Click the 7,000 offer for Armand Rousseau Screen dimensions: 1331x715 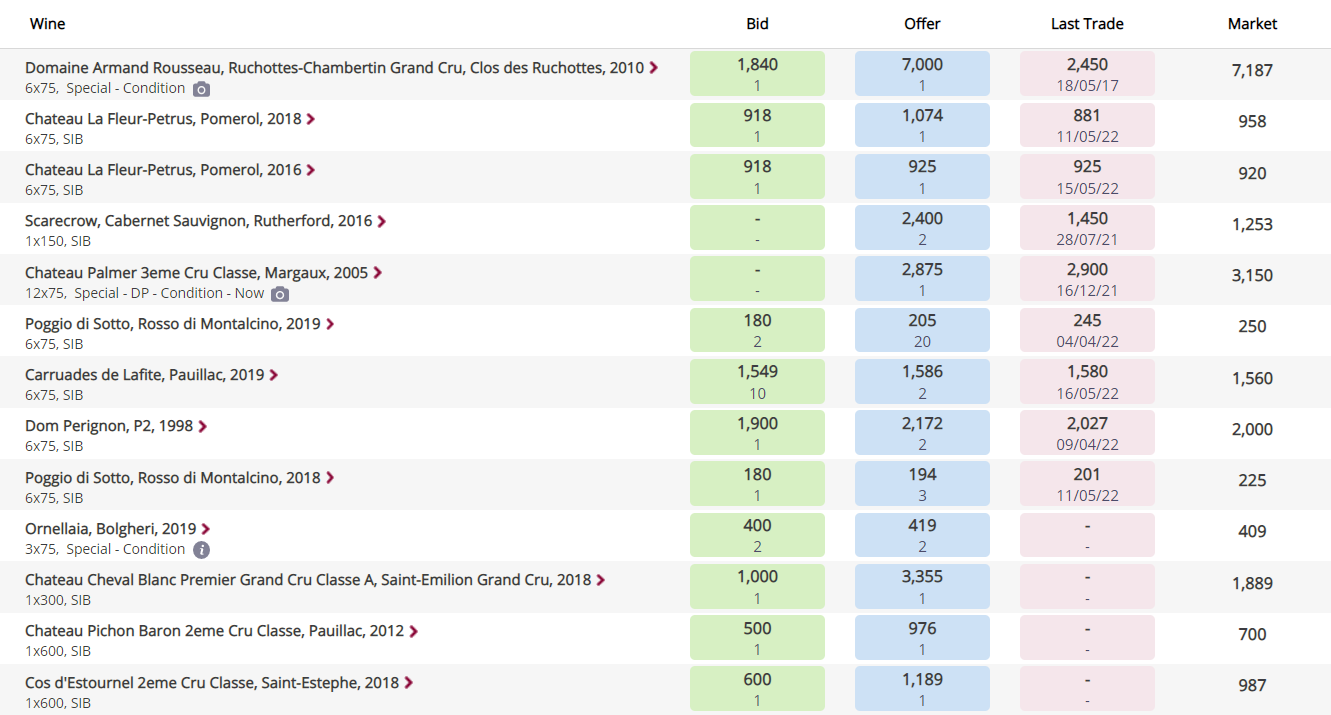point(922,74)
